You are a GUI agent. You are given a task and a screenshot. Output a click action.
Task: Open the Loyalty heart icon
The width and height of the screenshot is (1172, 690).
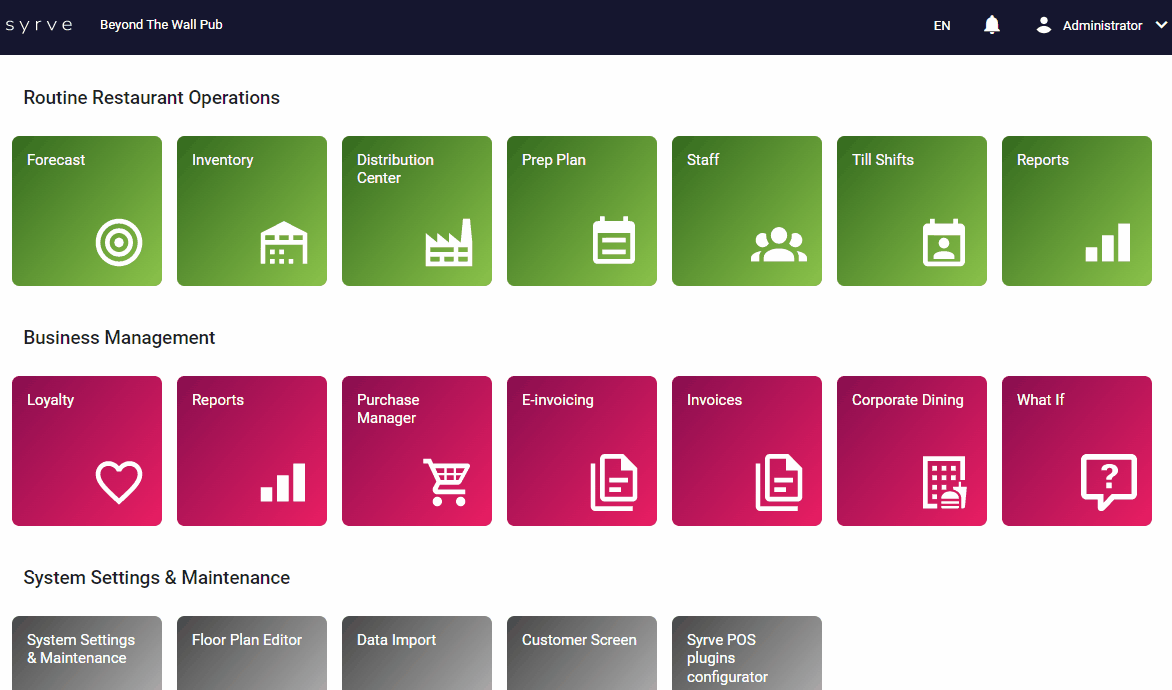click(119, 482)
